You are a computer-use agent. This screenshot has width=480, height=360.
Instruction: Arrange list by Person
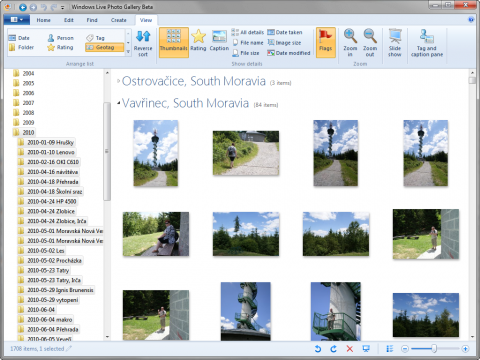[x=61, y=38]
